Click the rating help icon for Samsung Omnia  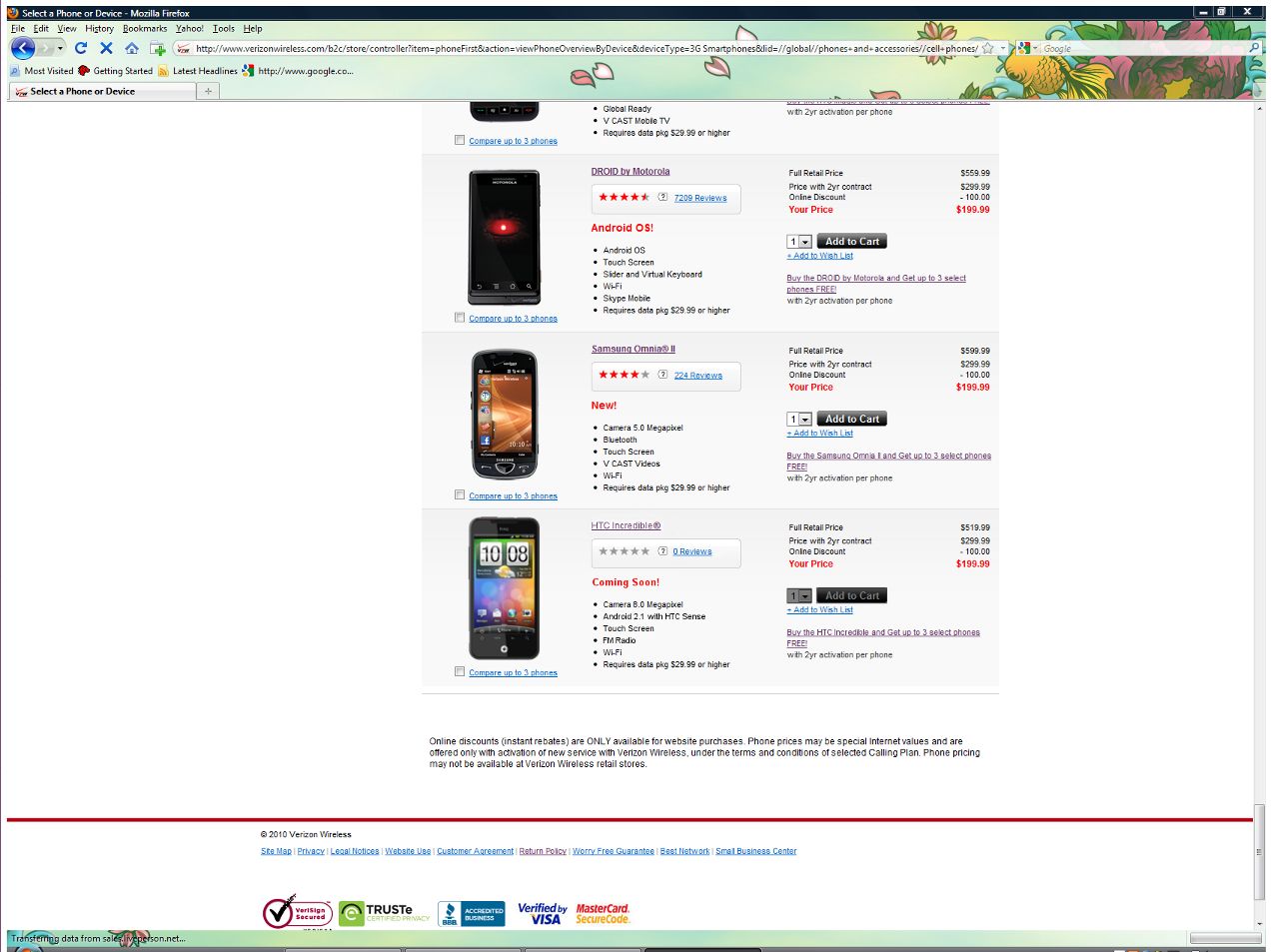662,375
